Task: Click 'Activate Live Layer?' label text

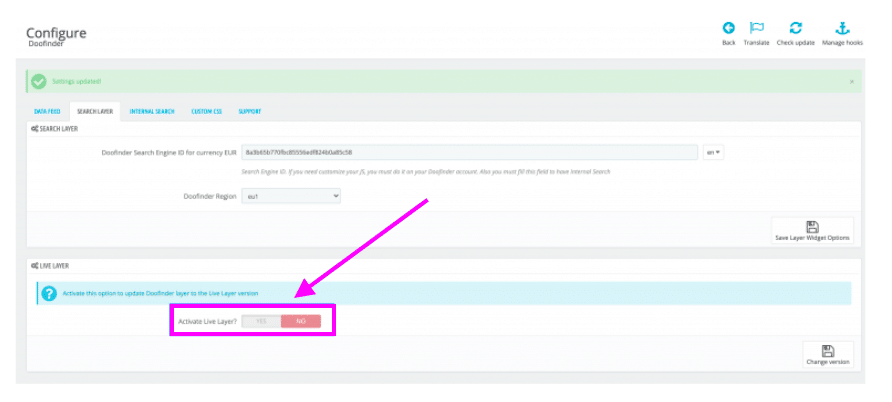Action: 208,321
